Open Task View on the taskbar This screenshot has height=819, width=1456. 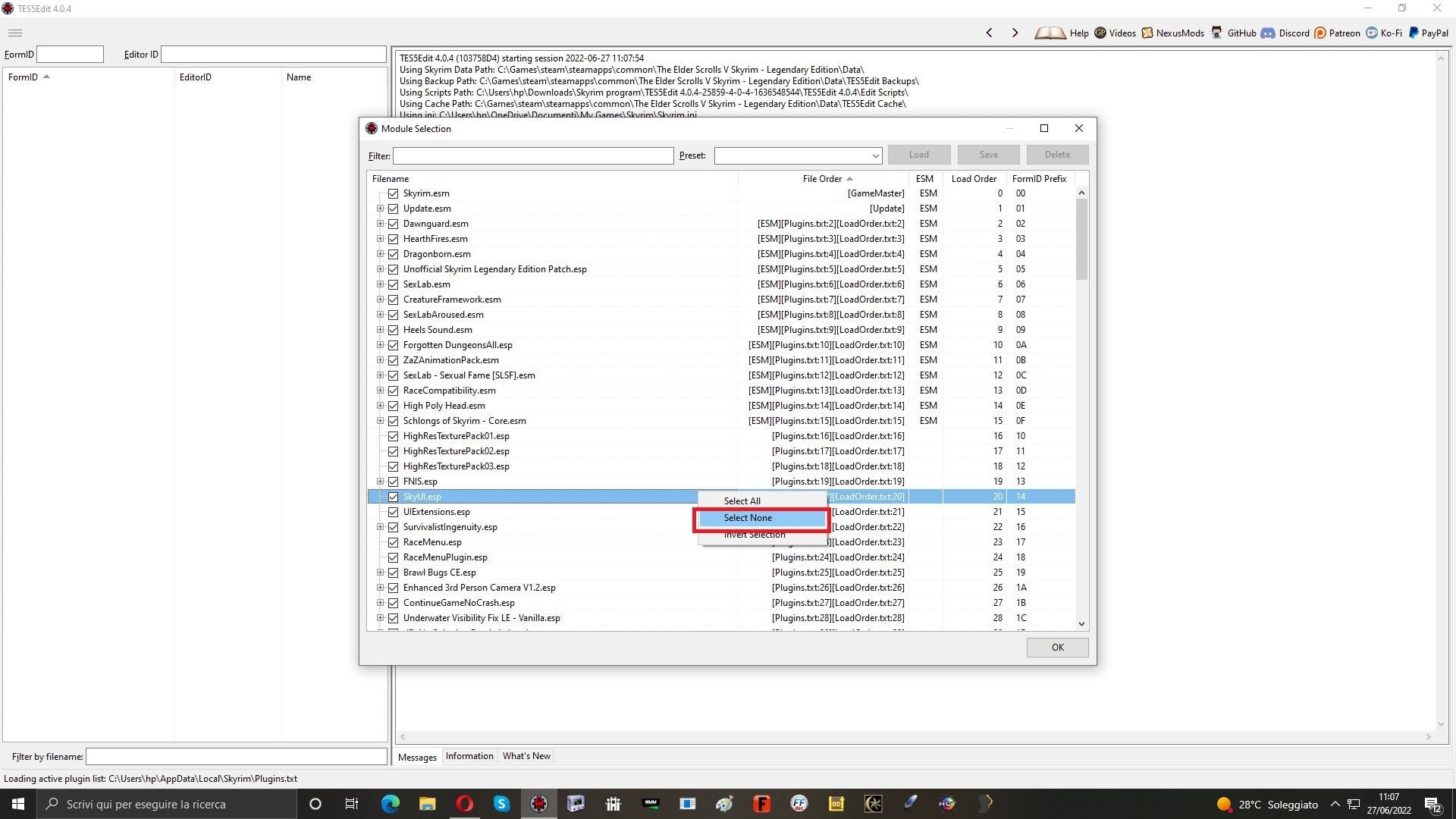tap(352, 804)
